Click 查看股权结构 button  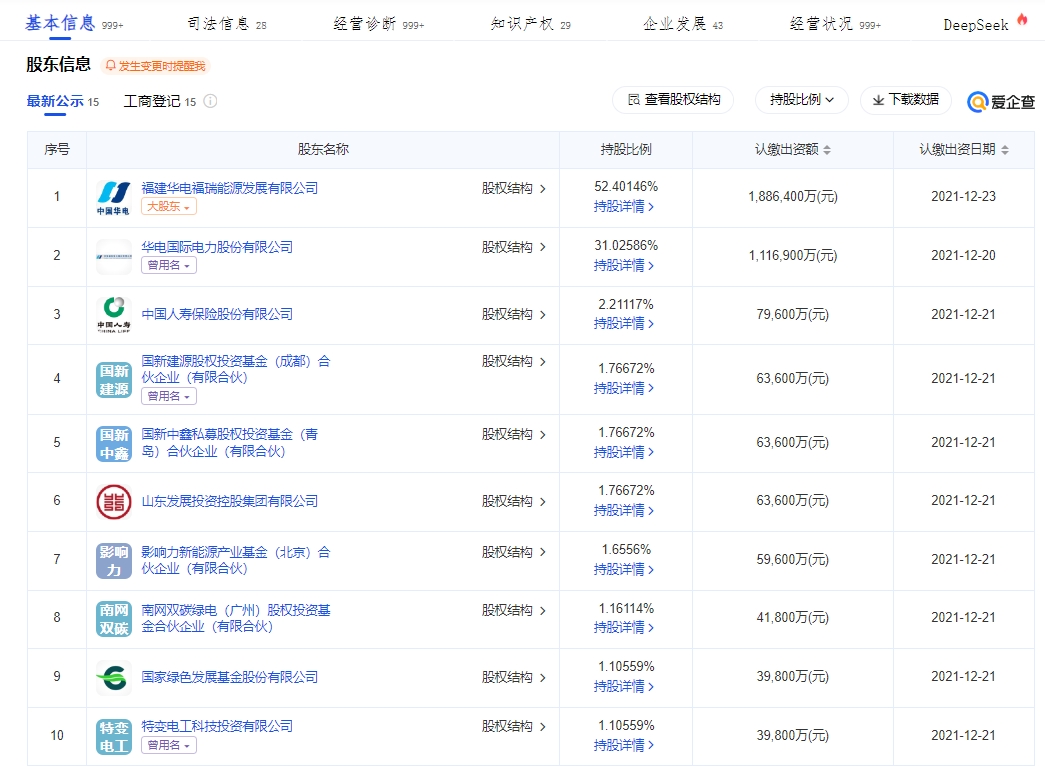point(673,100)
